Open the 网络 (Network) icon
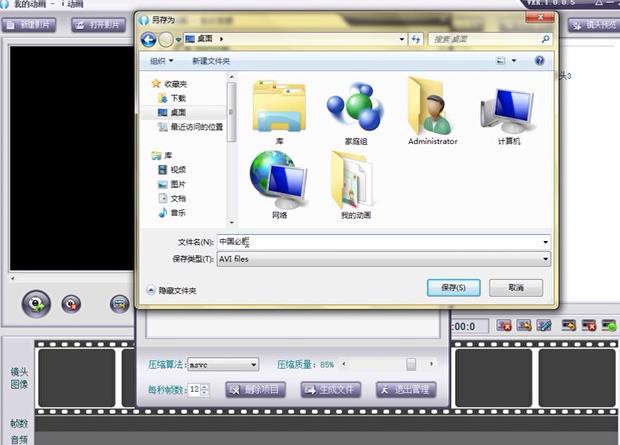Image resolution: width=620 pixels, height=445 pixels. coord(278,179)
